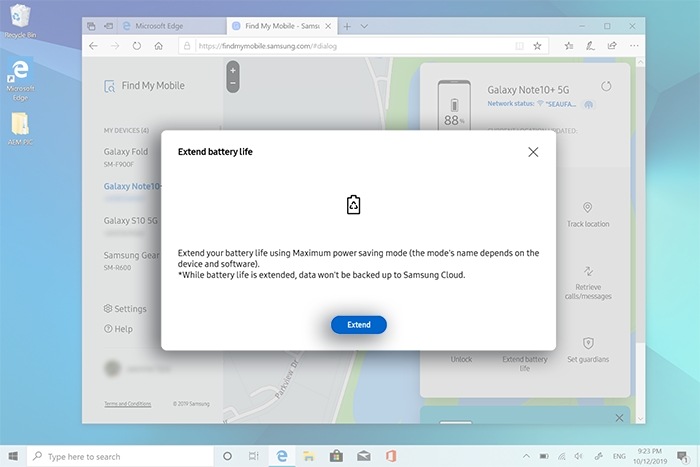Click the phone battery 88% image
The image size is (700, 467).
[x=454, y=105]
